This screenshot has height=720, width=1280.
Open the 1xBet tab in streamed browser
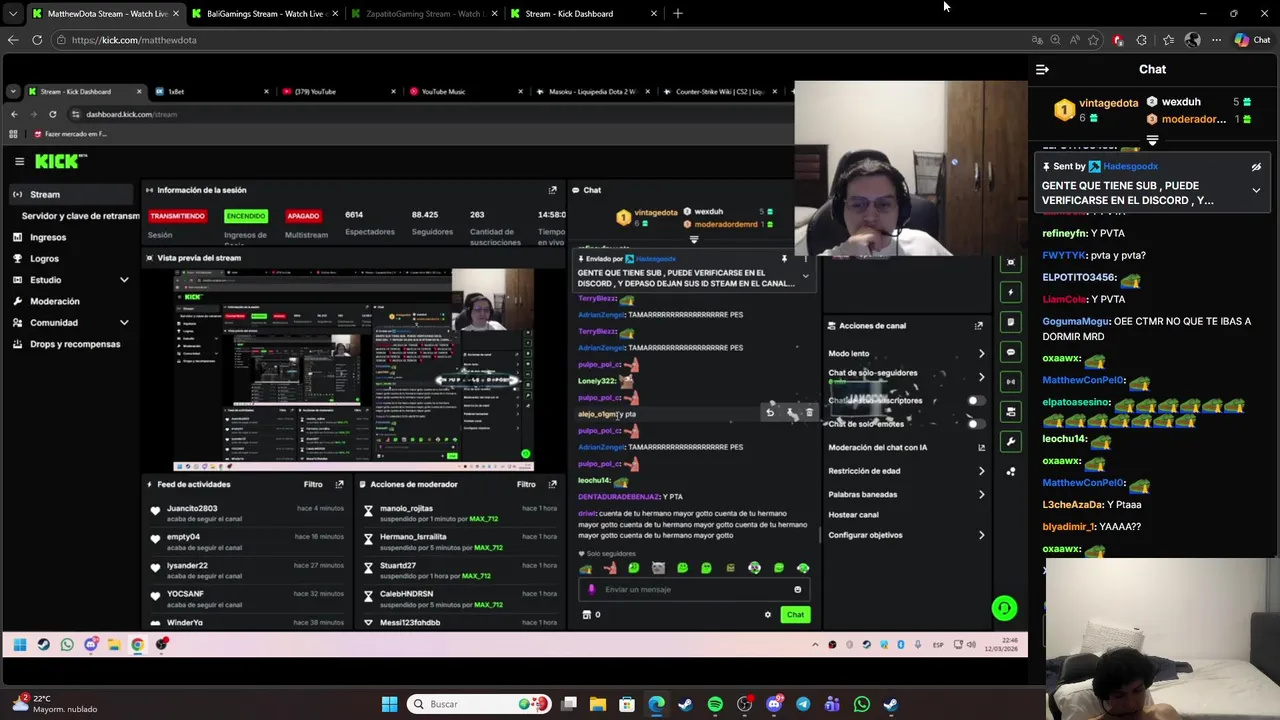pos(210,92)
